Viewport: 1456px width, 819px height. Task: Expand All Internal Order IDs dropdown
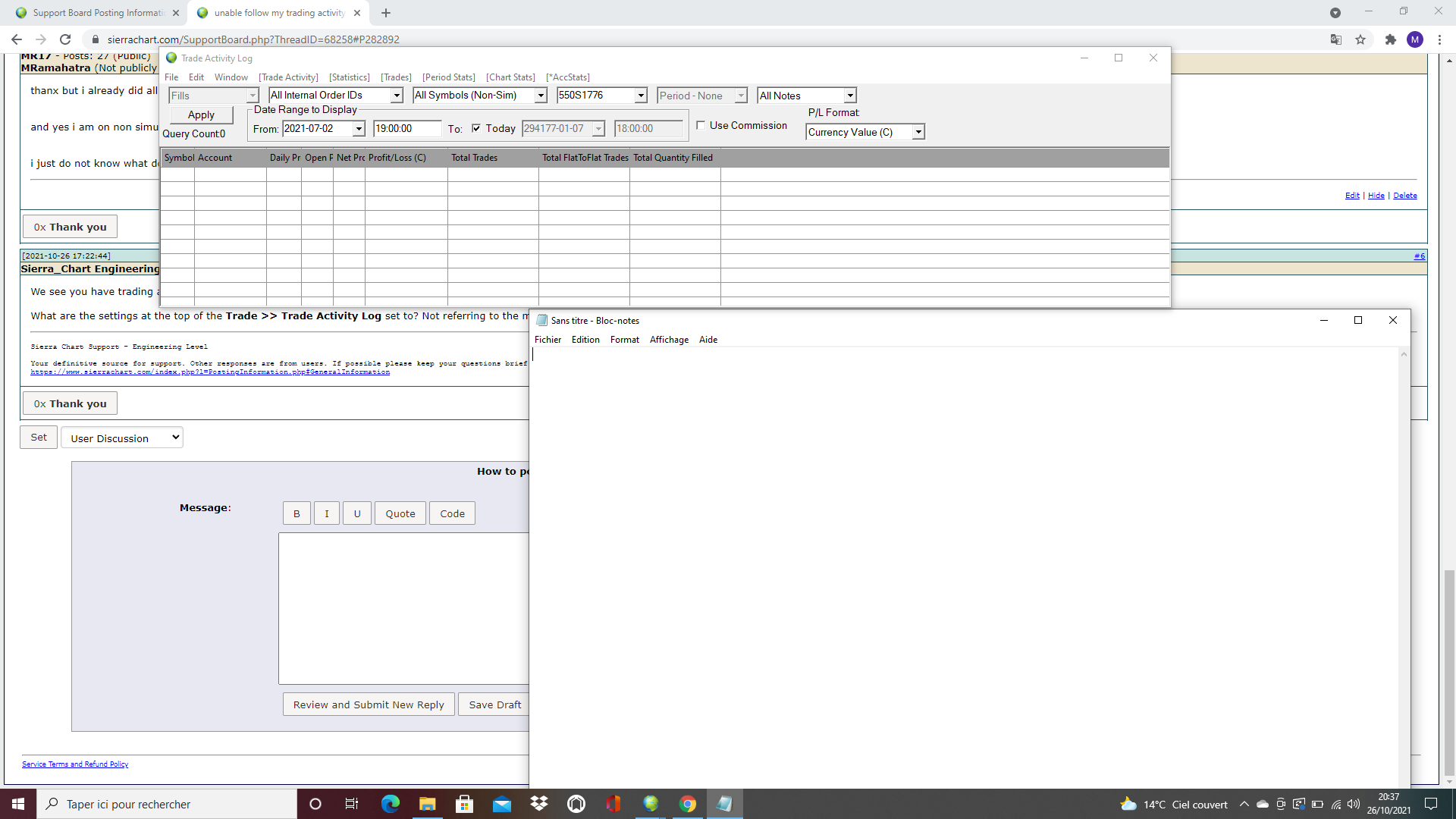[x=396, y=96]
